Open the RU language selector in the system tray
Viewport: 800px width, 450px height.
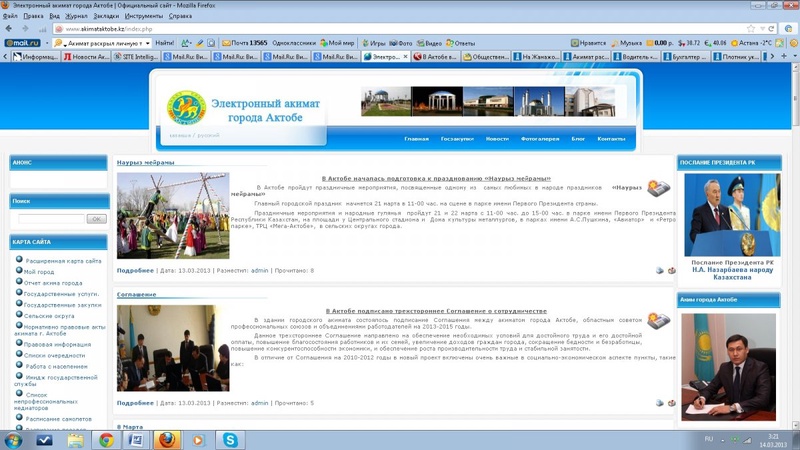tap(709, 439)
